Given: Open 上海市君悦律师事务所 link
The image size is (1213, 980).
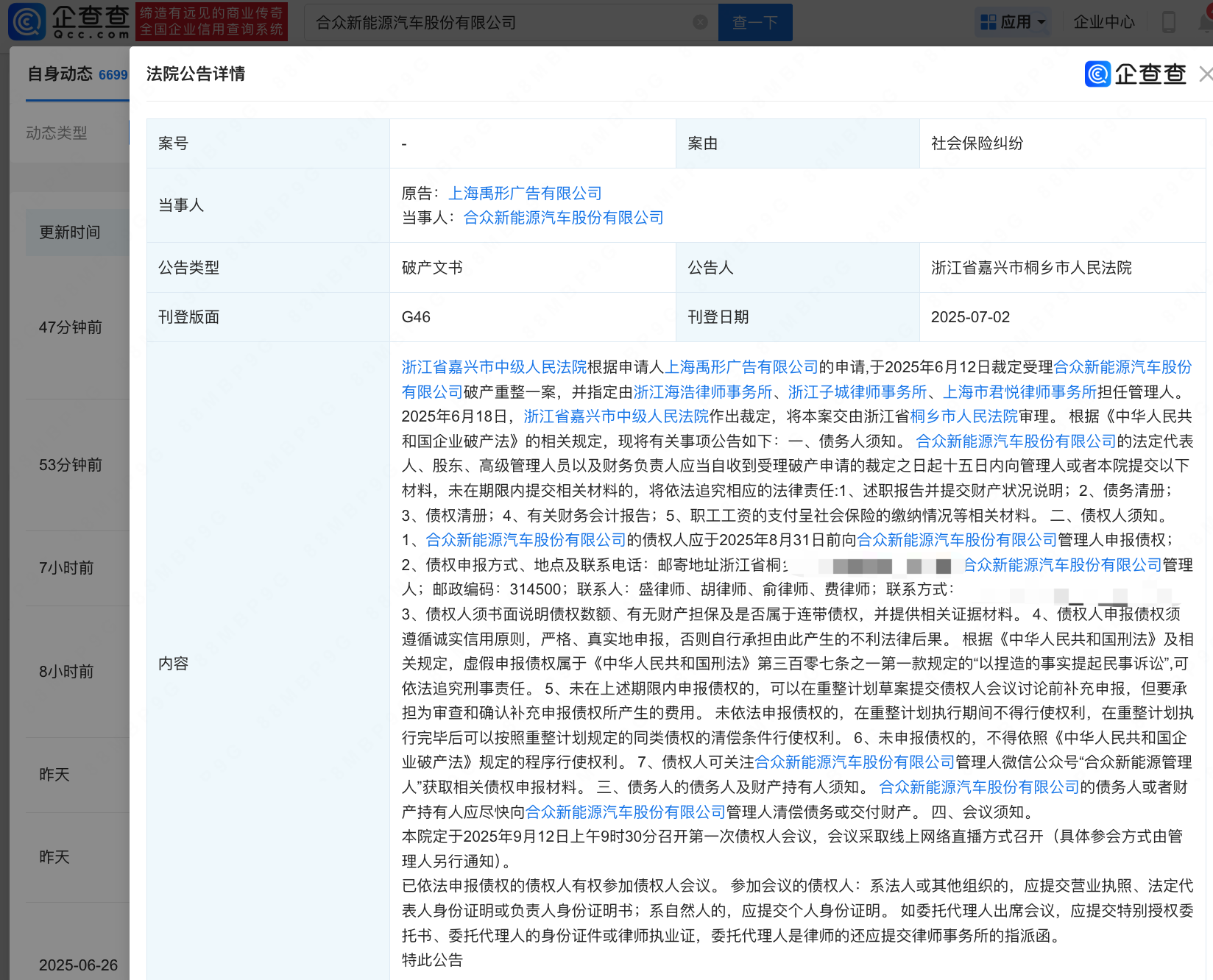Looking at the screenshot, I should [x=1020, y=392].
